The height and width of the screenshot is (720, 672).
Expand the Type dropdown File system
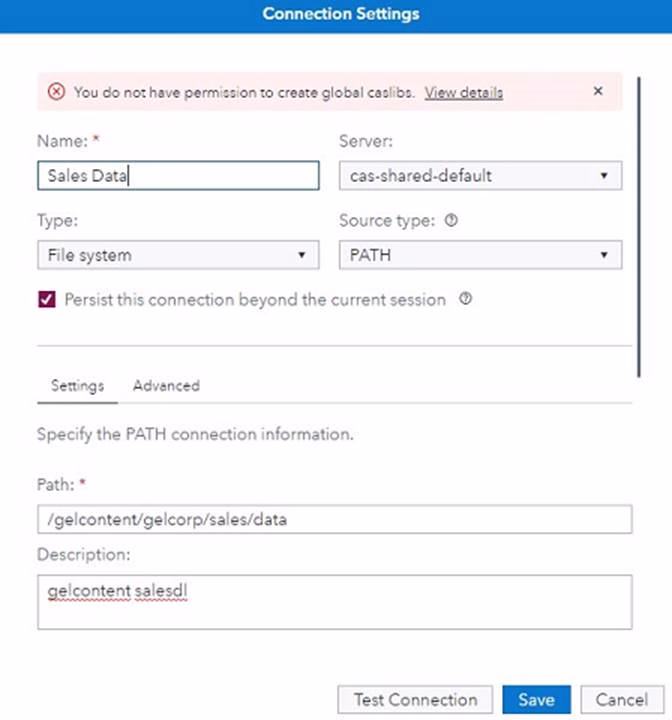click(178, 255)
